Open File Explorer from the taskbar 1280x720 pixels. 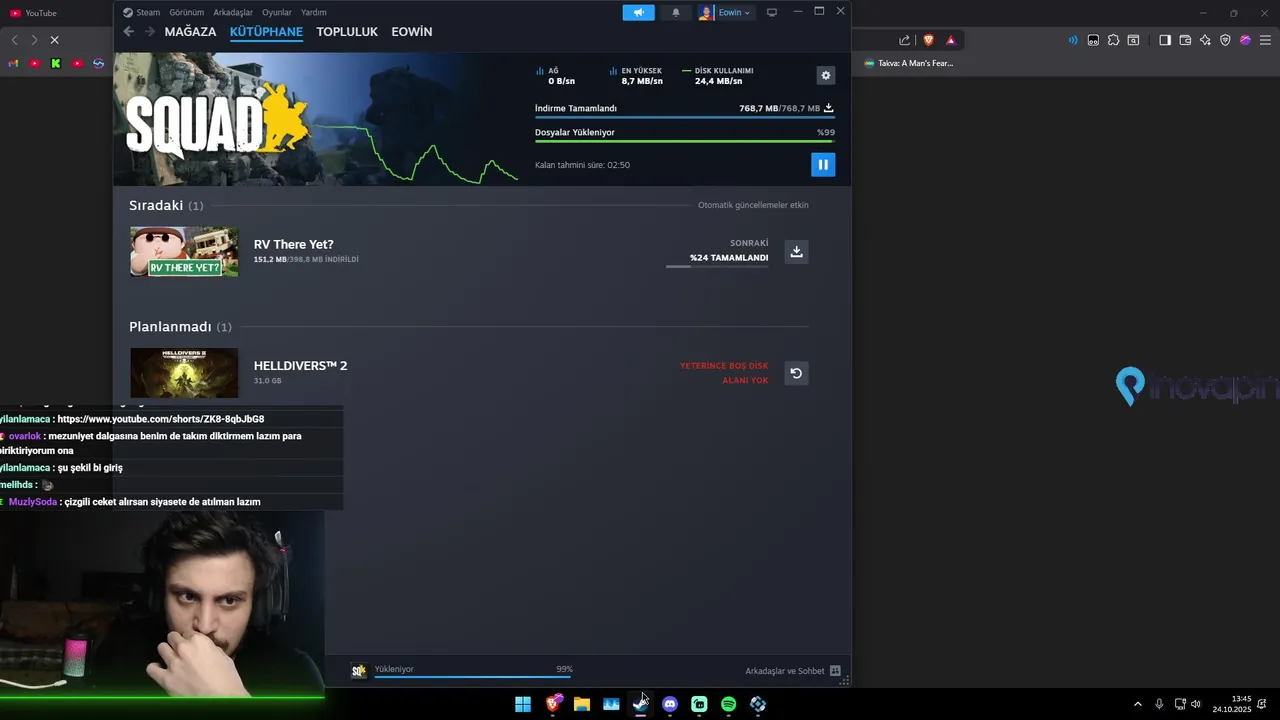[x=582, y=704]
